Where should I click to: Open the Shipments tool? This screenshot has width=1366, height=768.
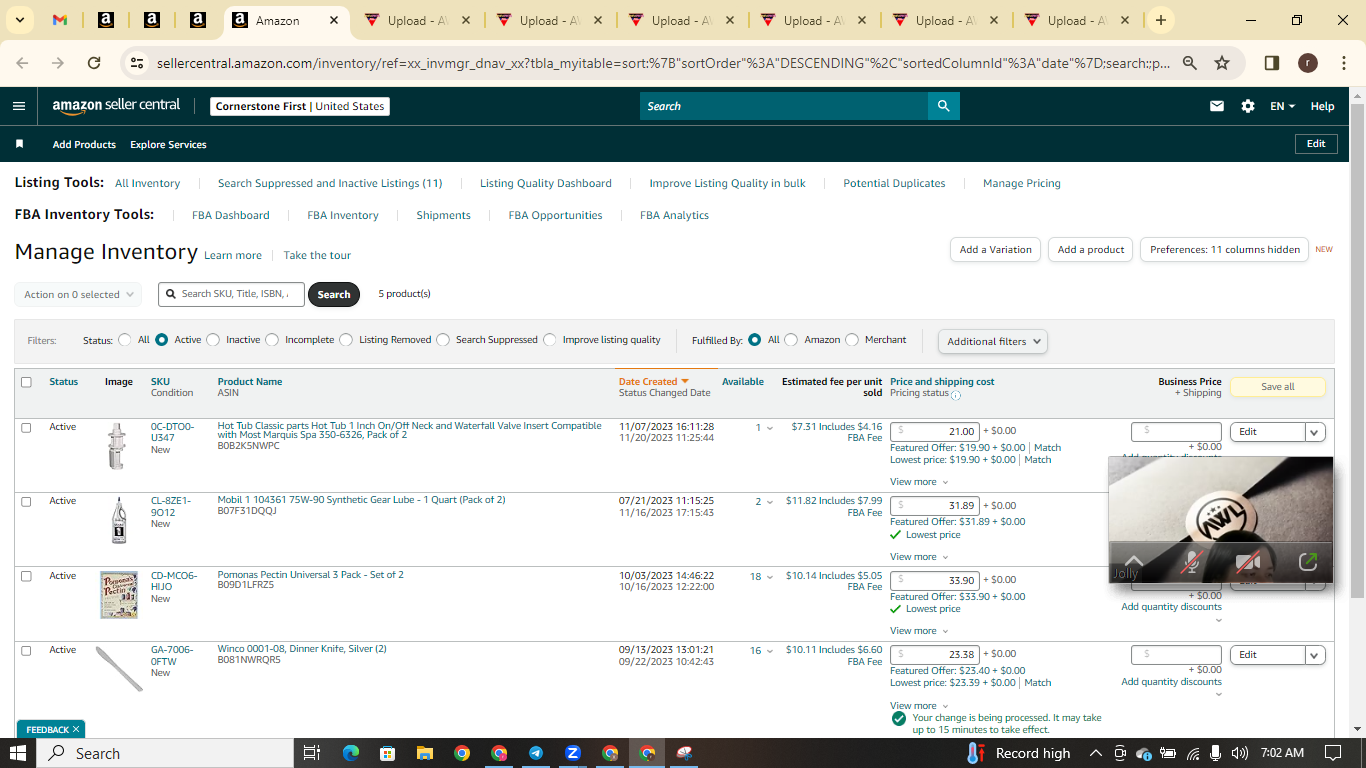(x=443, y=215)
